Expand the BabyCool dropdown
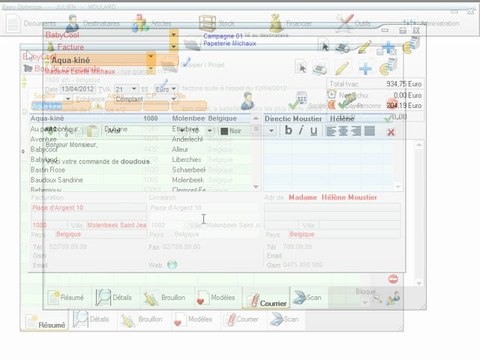This screenshot has width=480, height=360. click(173, 34)
